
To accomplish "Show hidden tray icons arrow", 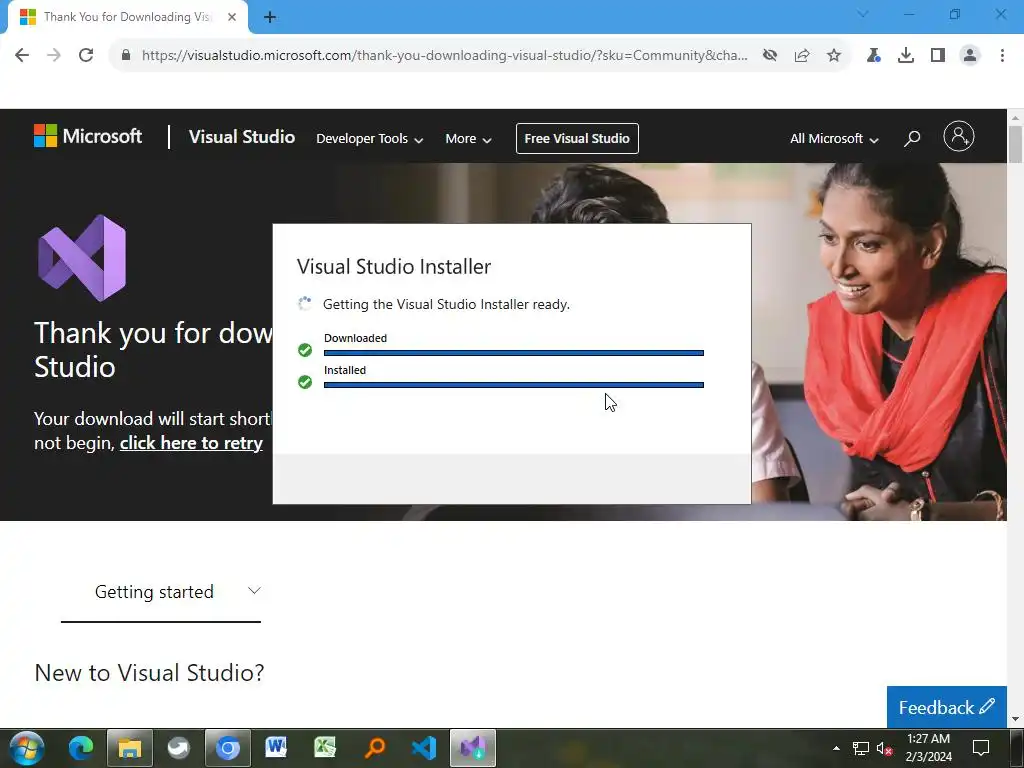I will coord(836,748).
